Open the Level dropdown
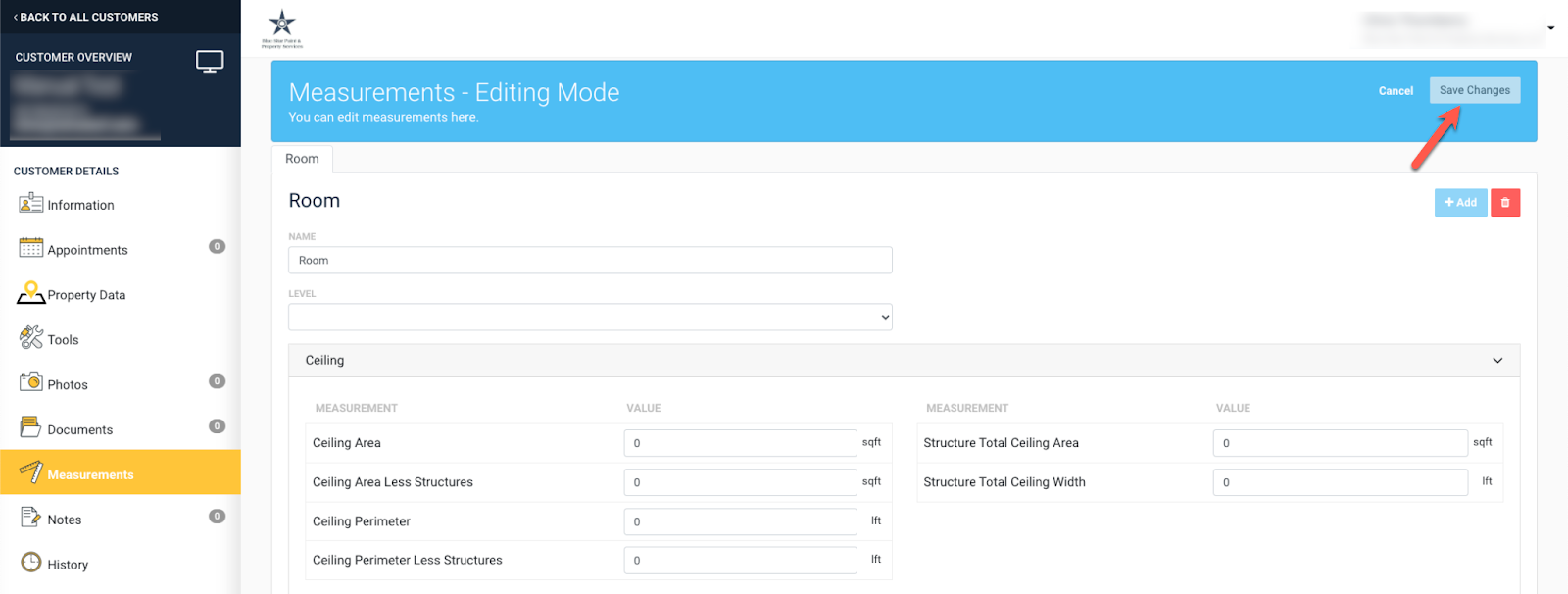1568x594 pixels. 590,317
